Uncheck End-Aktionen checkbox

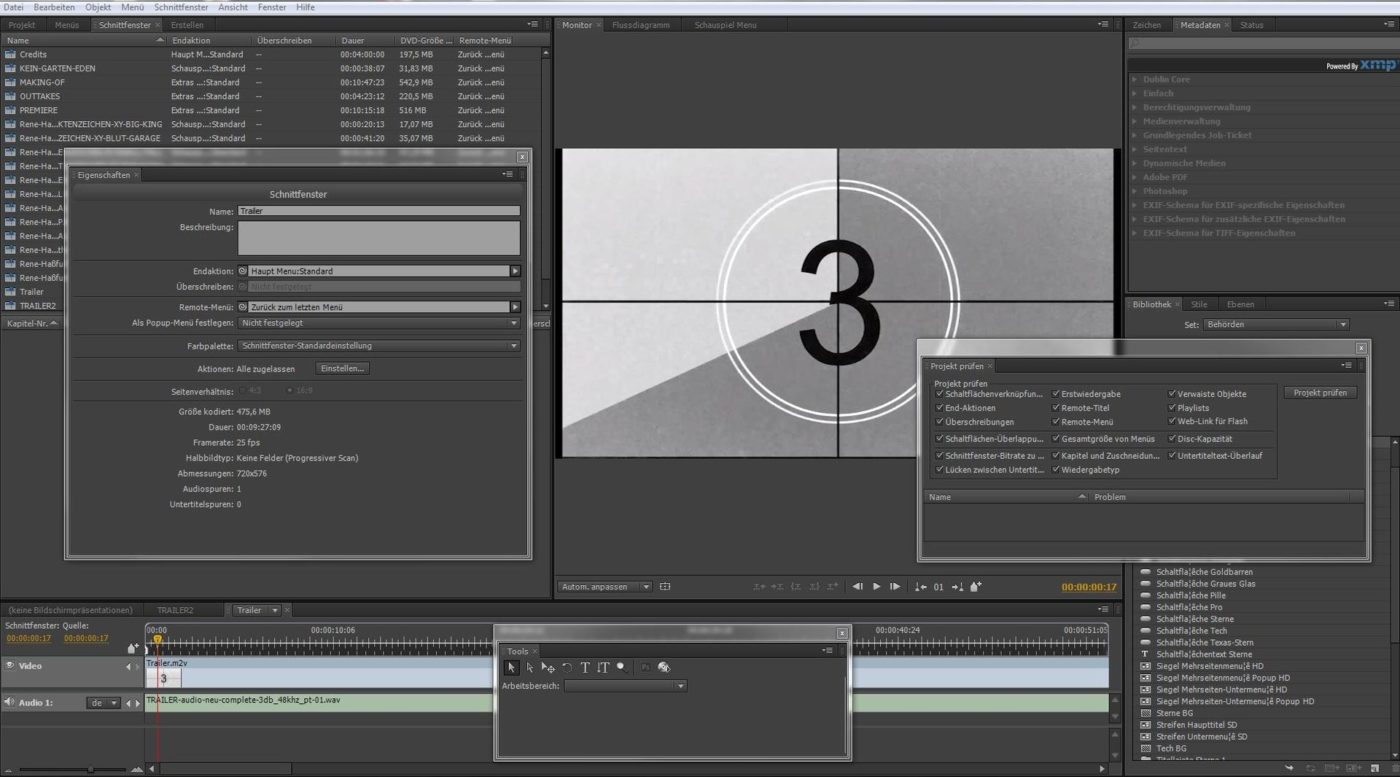940,408
